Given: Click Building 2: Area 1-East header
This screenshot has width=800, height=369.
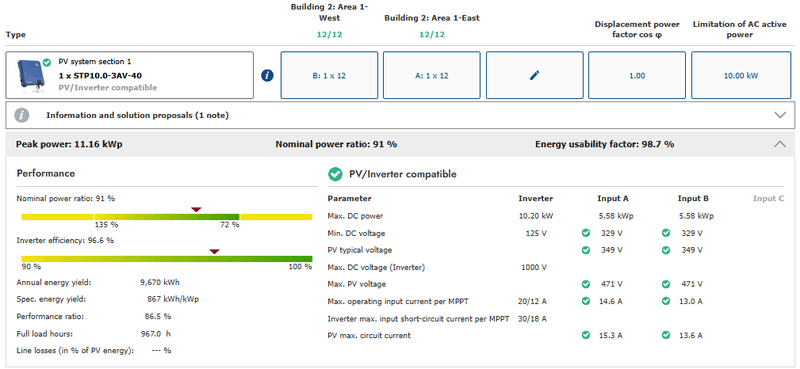Looking at the screenshot, I should click(x=432, y=18).
